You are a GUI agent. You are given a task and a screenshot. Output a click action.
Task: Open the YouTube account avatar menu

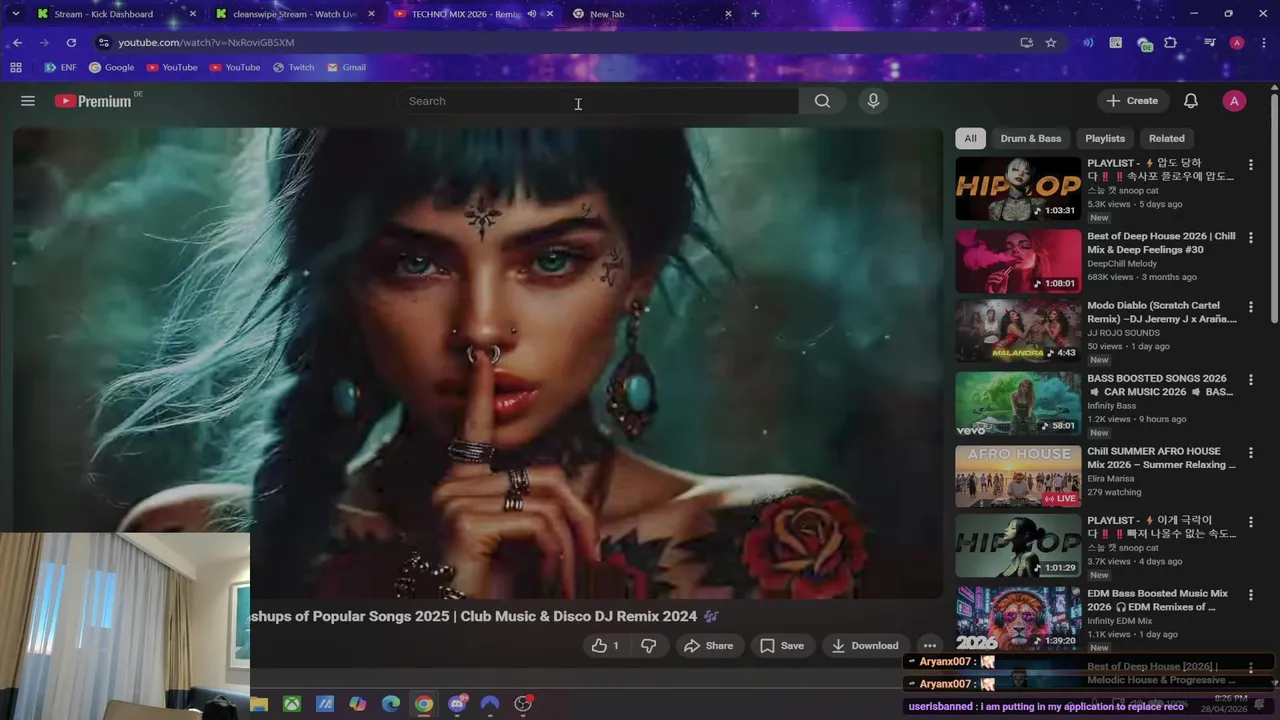[1234, 101]
